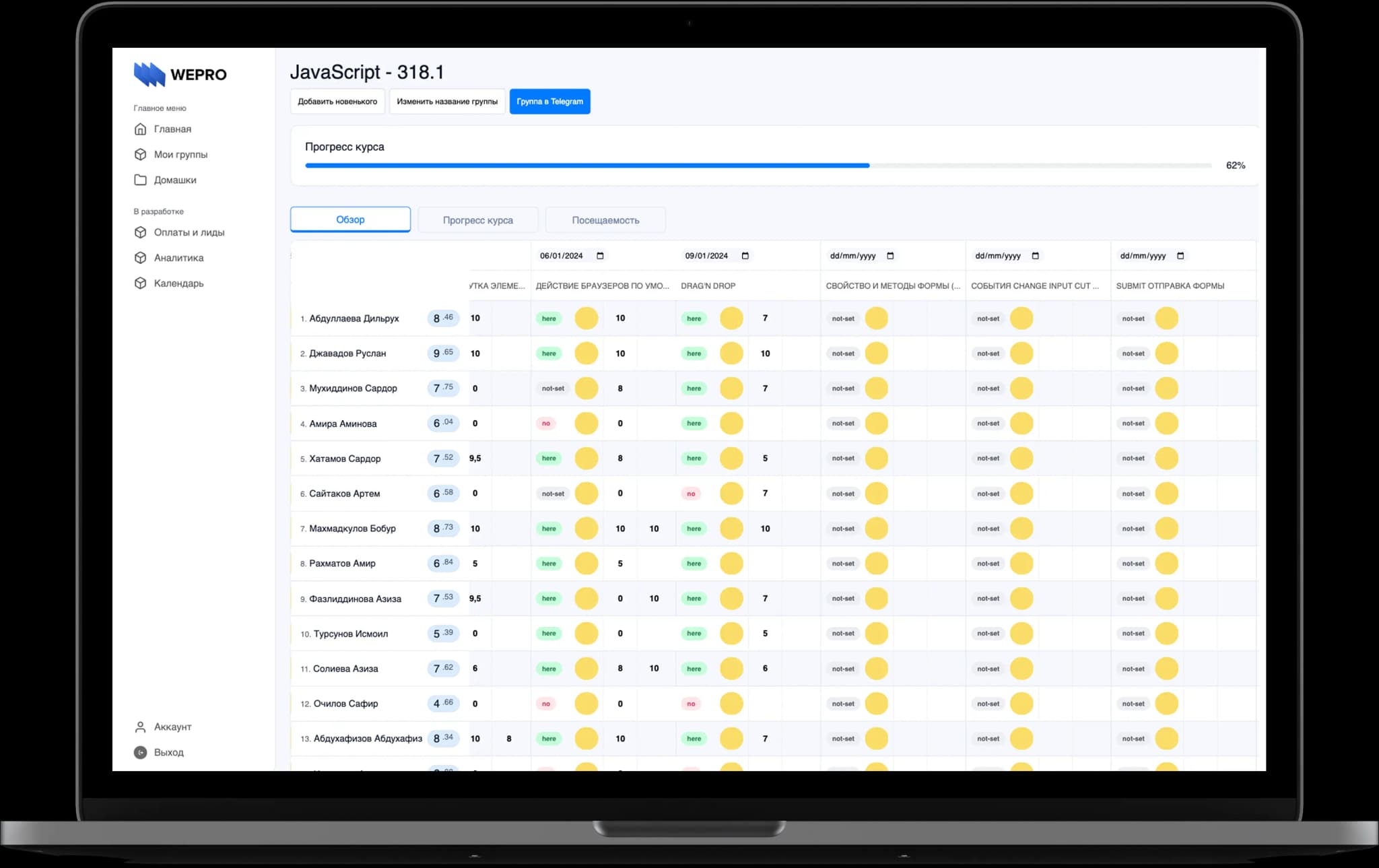Click rating badge 9.65 of Джавадов Руслан

[x=443, y=353]
